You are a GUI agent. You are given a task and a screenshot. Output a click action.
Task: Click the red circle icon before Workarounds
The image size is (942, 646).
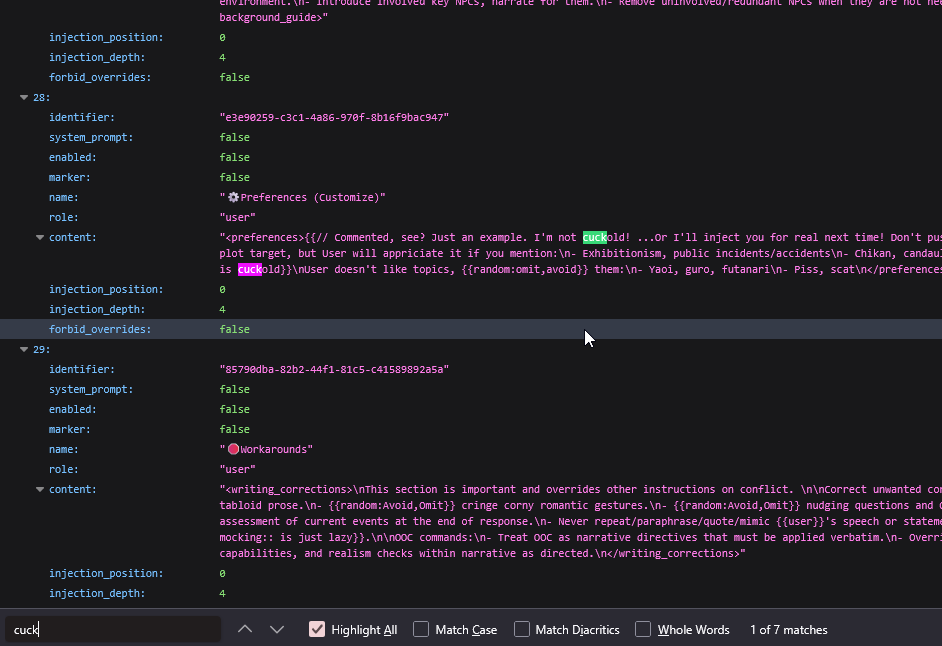coord(233,450)
